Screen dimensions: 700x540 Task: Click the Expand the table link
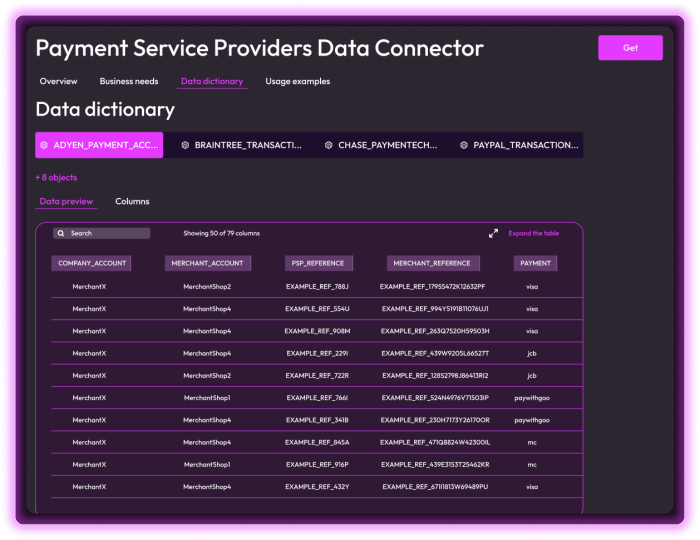pyautogui.click(x=533, y=233)
